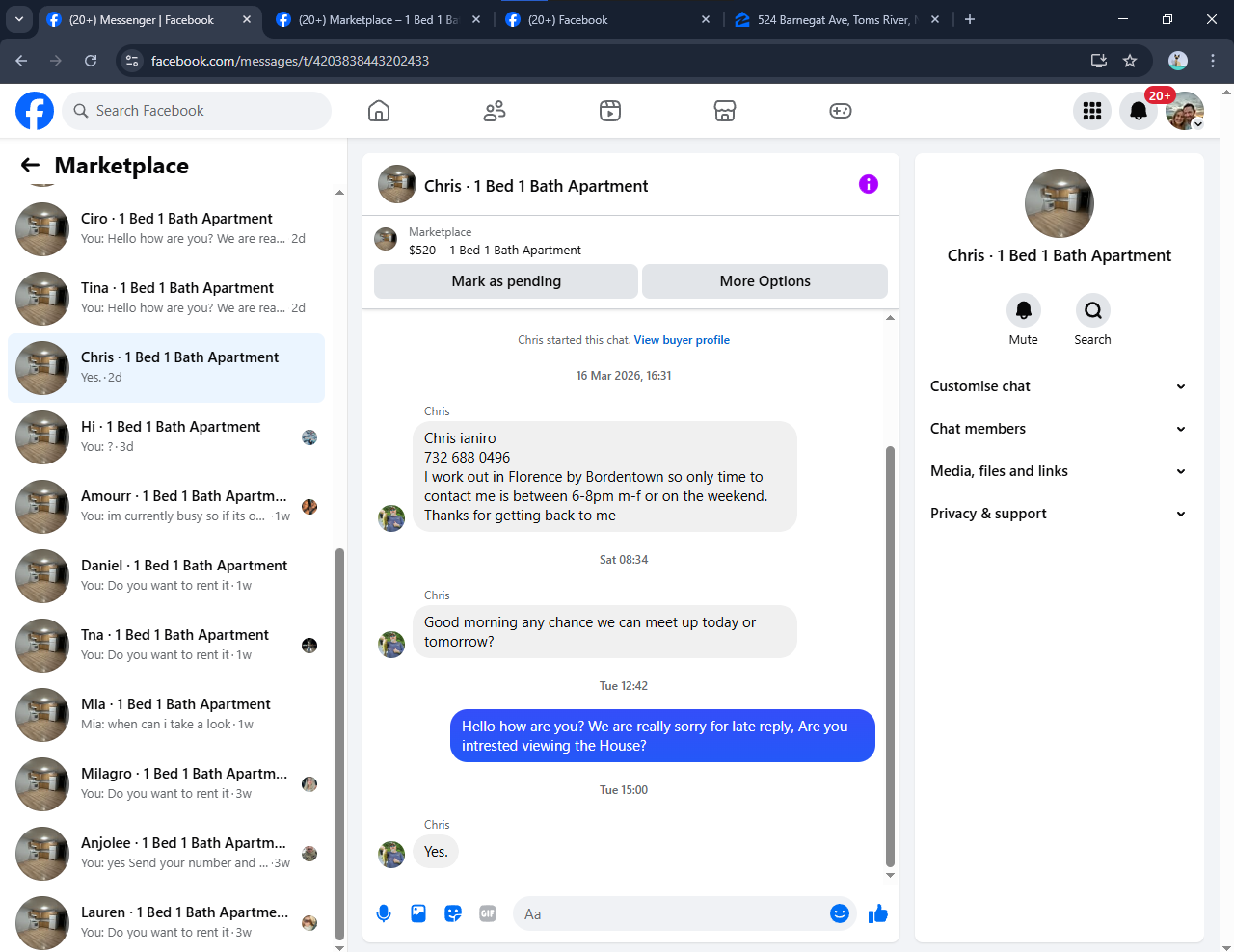Image resolution: width=1234 pixels, height=952 pixels.
Task: Open the Notifications bell with 20+ badge
Action: [1139, 111]
